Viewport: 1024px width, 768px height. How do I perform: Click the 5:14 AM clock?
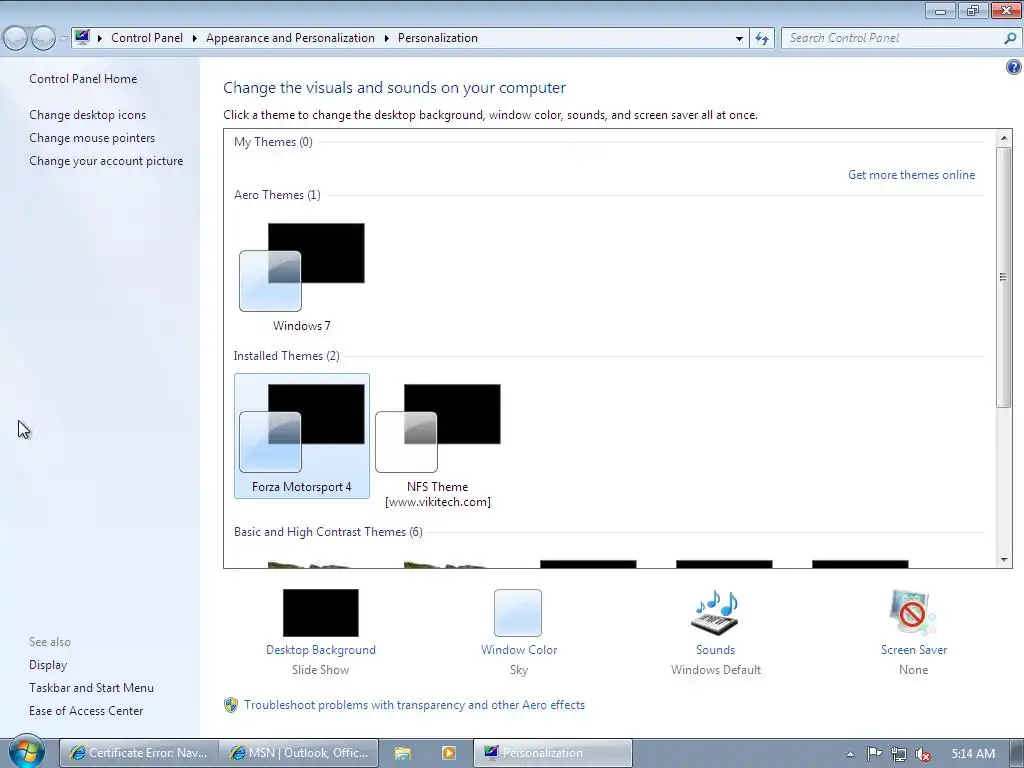[973, 754]
